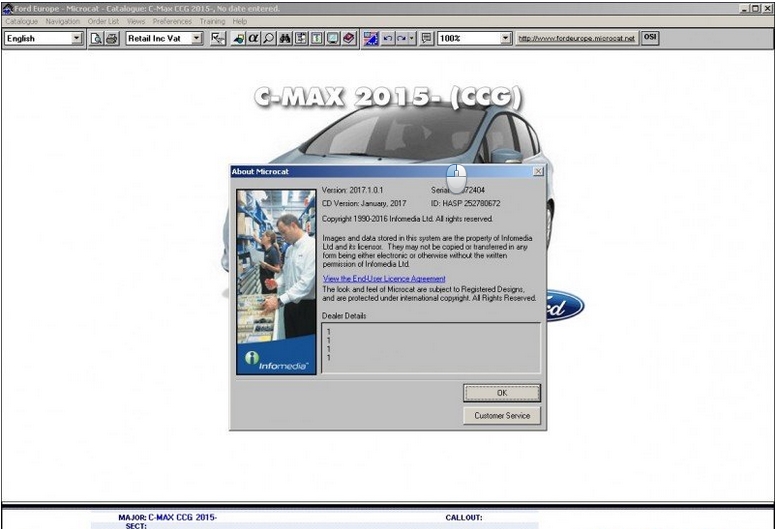Screen dimensions: 777x529
Task: Click the print preview icon
Action: tap(96, 38)
